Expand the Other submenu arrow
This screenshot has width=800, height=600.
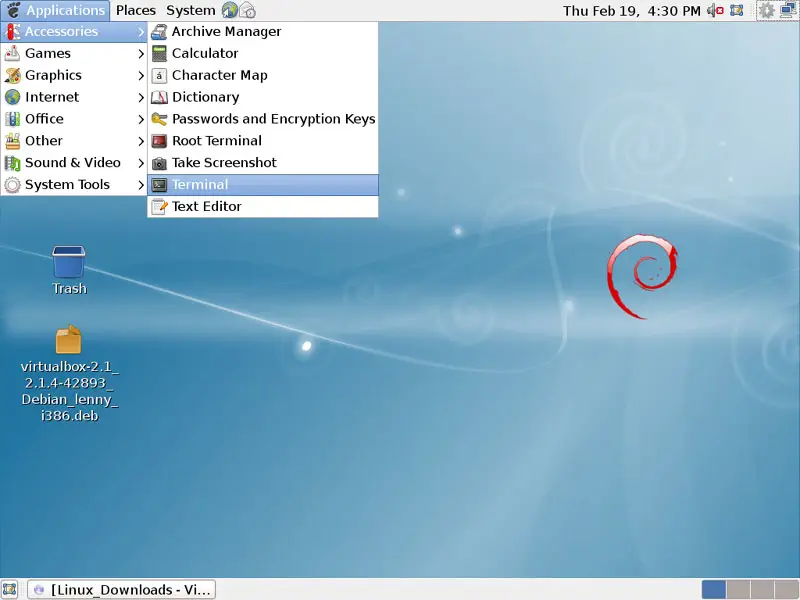[x=141, y=141]
